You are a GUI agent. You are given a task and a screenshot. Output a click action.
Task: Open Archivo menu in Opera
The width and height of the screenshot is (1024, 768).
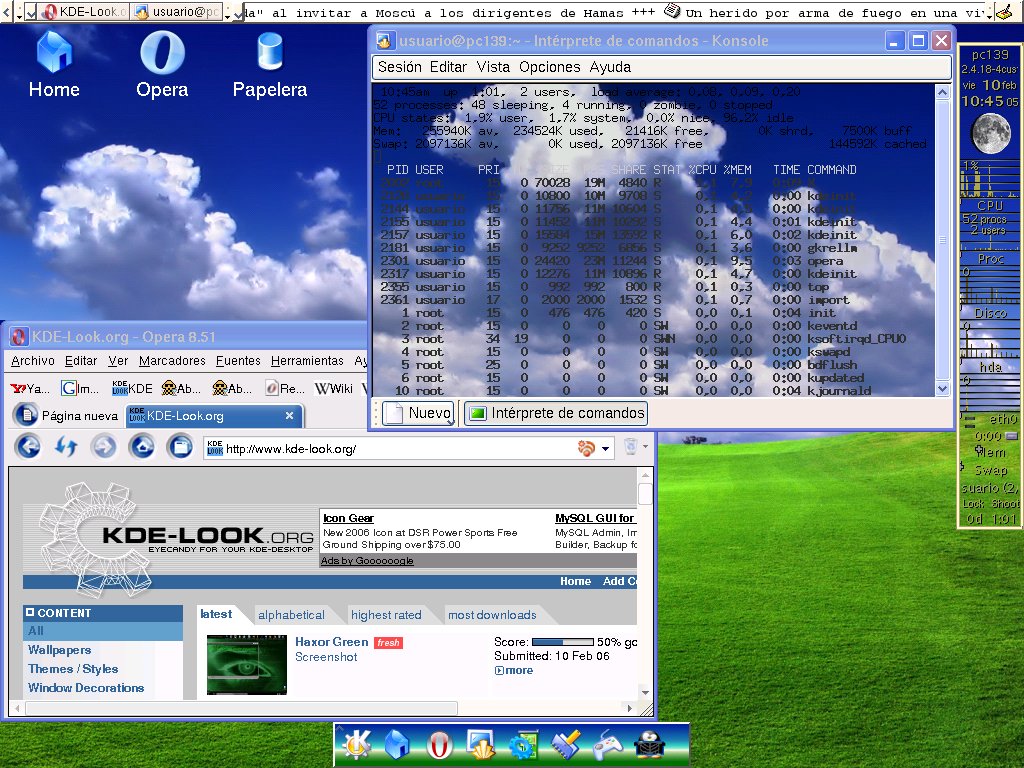33,360
